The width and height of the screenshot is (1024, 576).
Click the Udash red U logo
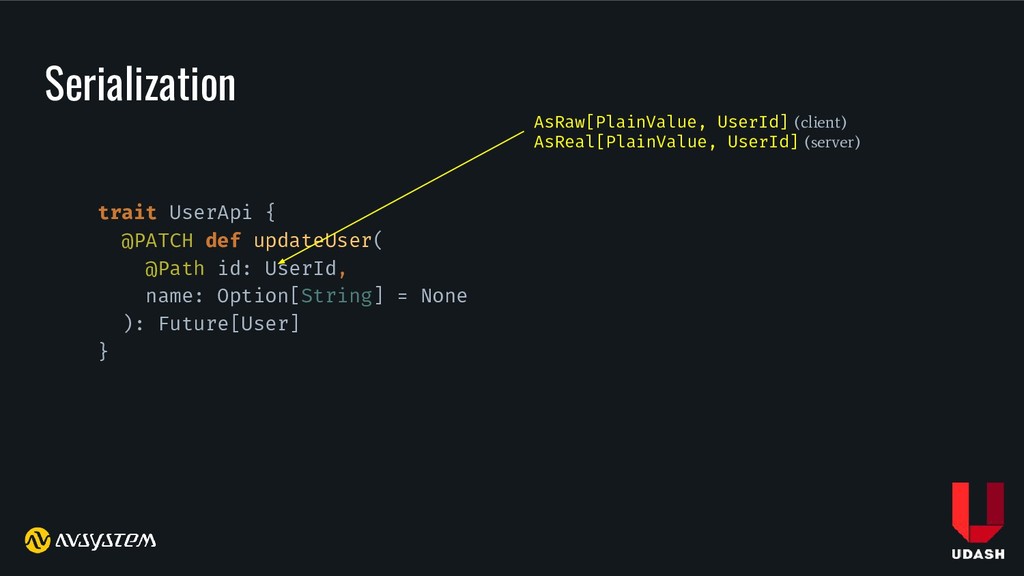tap(977, 511)
